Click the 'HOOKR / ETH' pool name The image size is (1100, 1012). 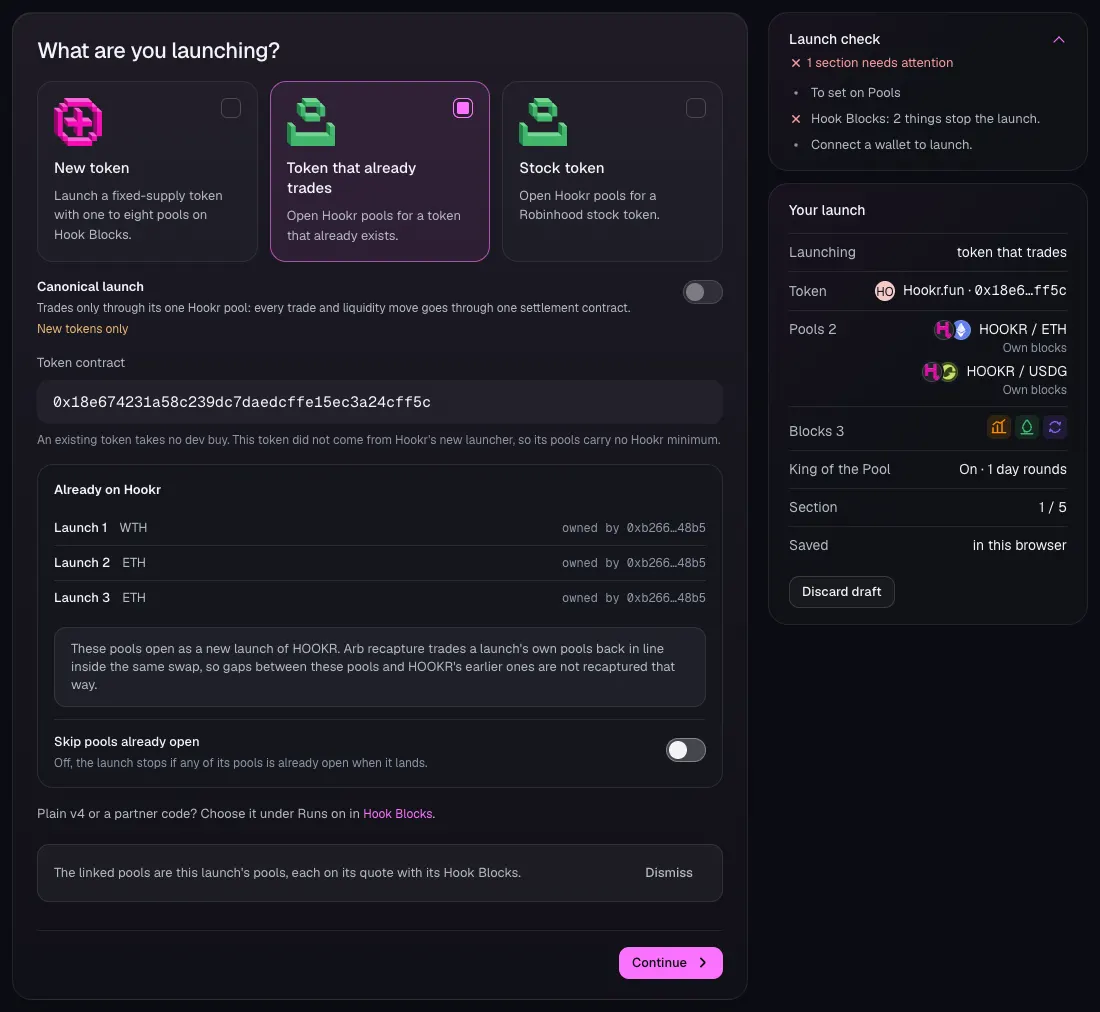[1023, 329]
